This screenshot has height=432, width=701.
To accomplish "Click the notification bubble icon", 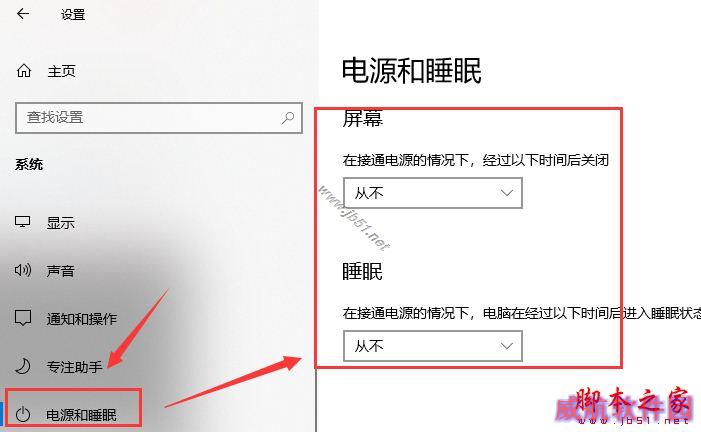I will (23, 318).
